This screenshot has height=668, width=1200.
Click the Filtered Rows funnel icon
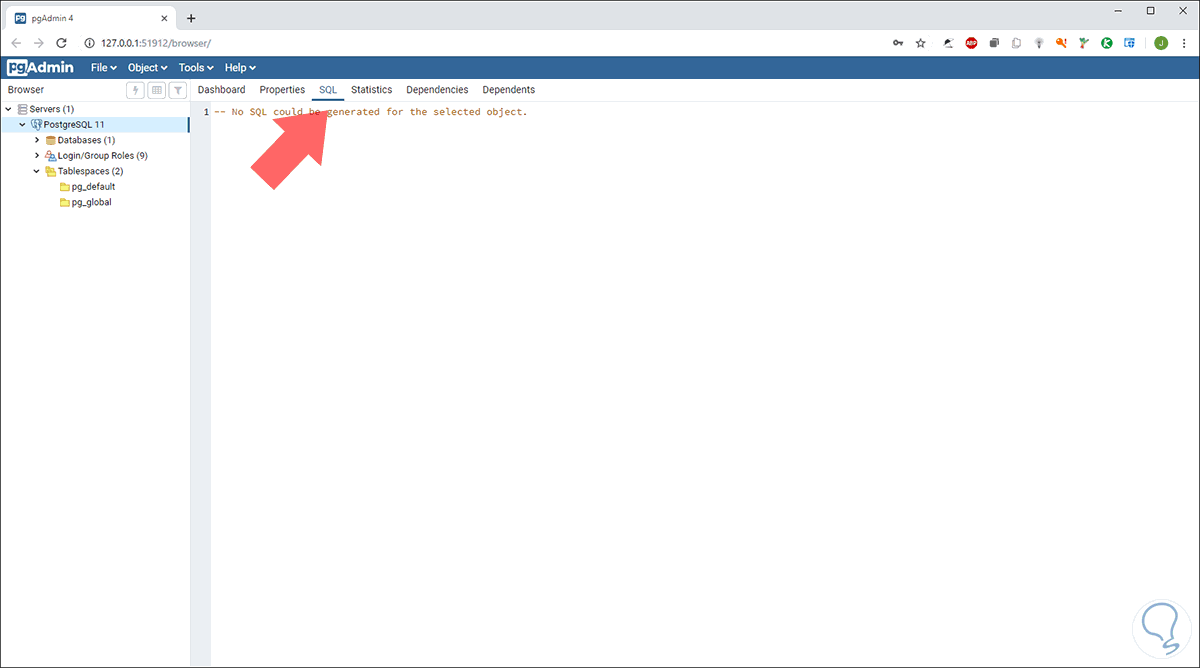coord(177,90)
